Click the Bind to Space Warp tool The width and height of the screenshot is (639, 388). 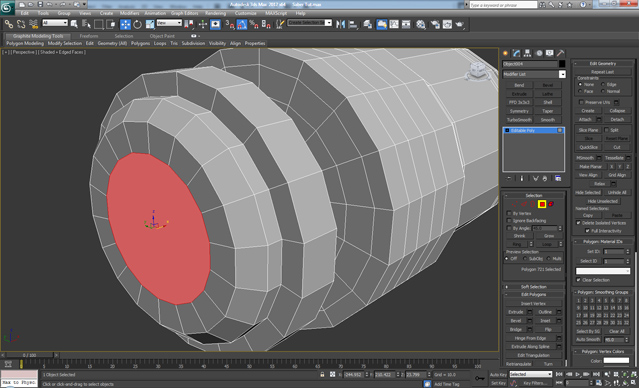point(33,24)
